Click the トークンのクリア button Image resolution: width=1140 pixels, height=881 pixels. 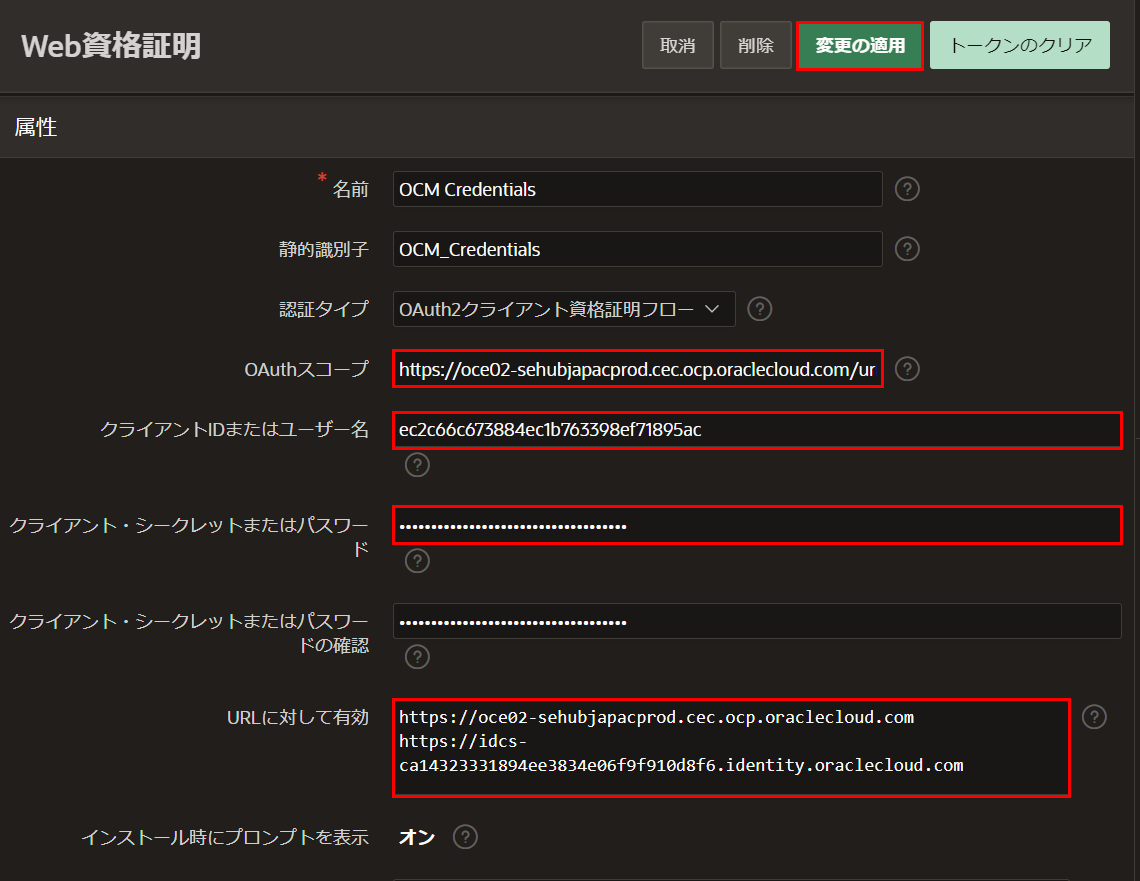pyautogui.click(x=1019, y=45)
